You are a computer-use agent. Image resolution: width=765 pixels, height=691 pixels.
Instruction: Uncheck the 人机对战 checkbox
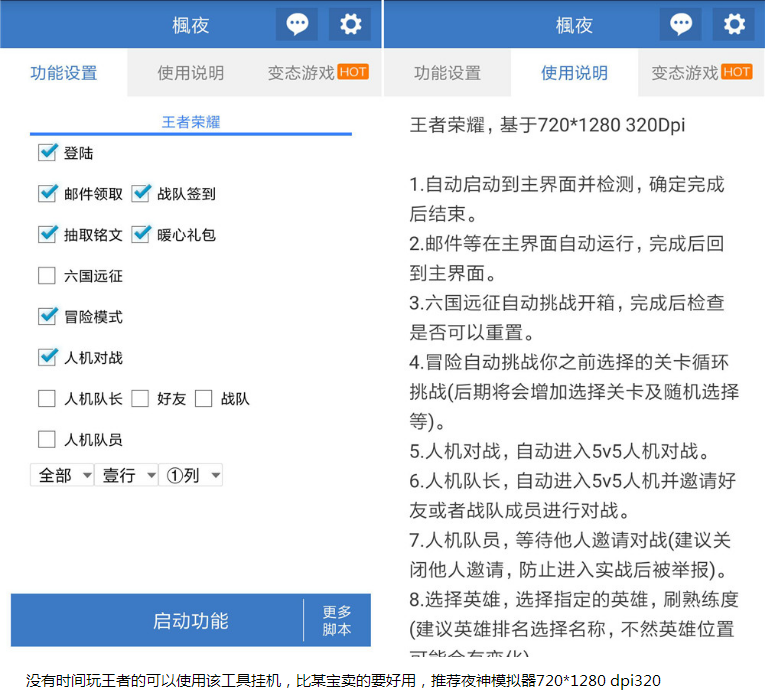click(47, 358)
